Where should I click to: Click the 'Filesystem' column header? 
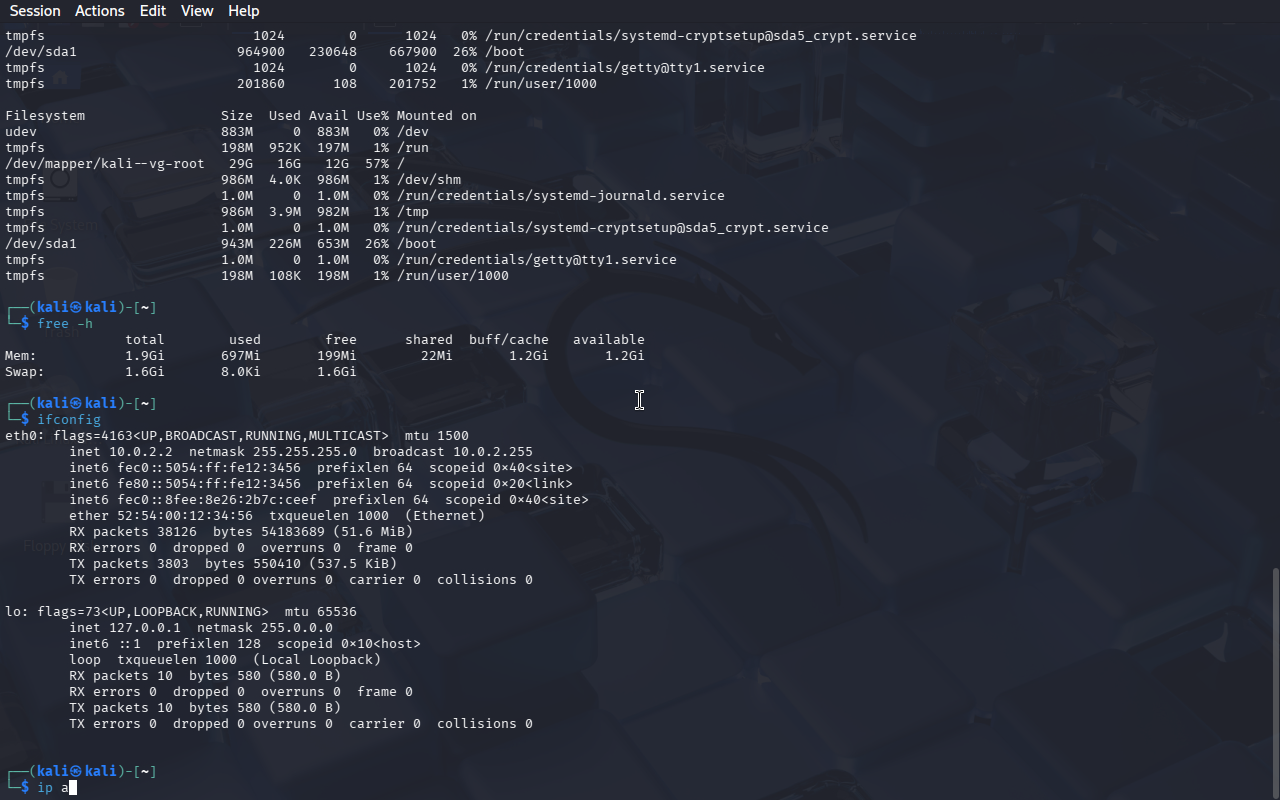tap(45, 116)
